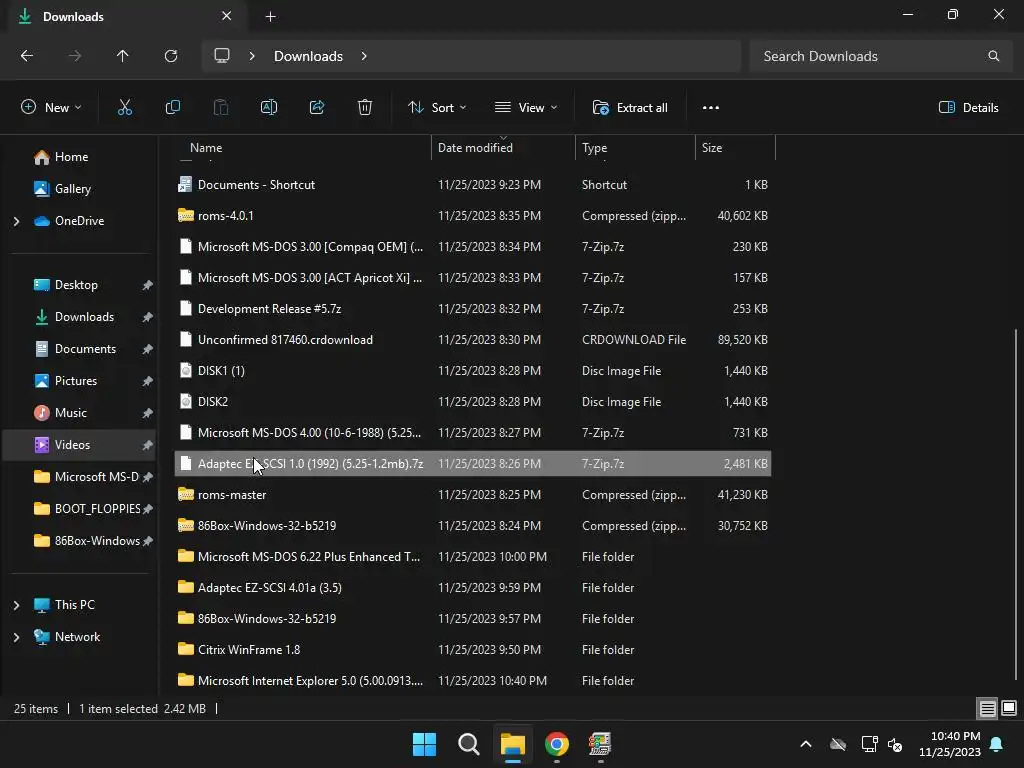The image size is (1024, 768).
Task: Select the Citrix WinFrame 1.8 folder
Action: tap(473, 650)
